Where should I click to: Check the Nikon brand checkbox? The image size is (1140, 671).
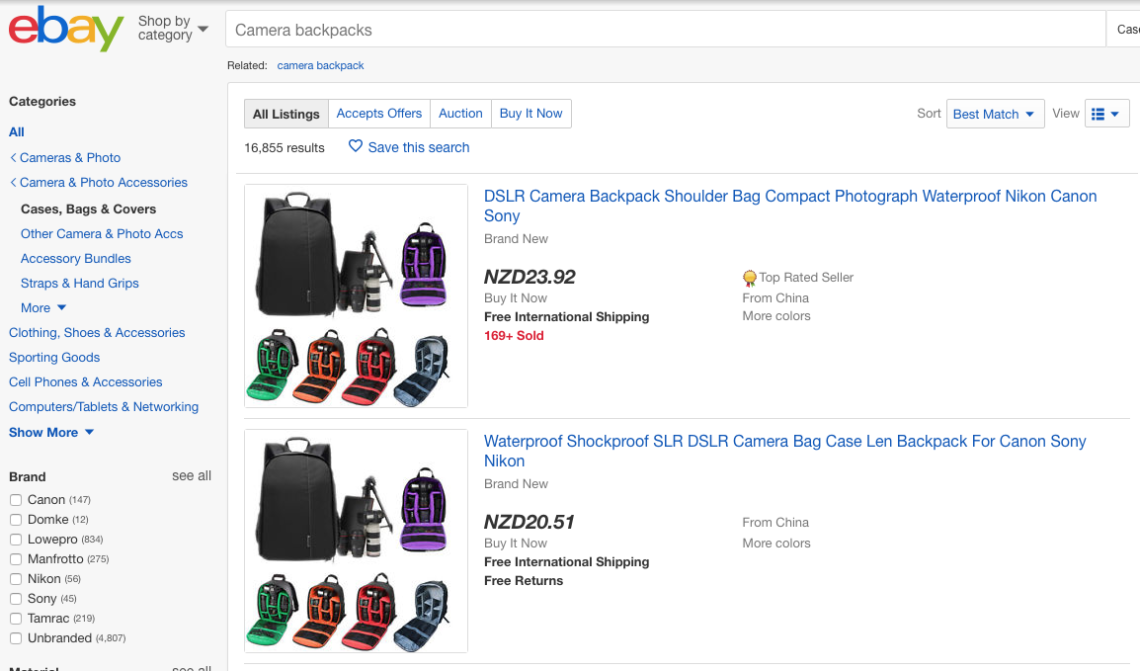click(x=15, y=579)
